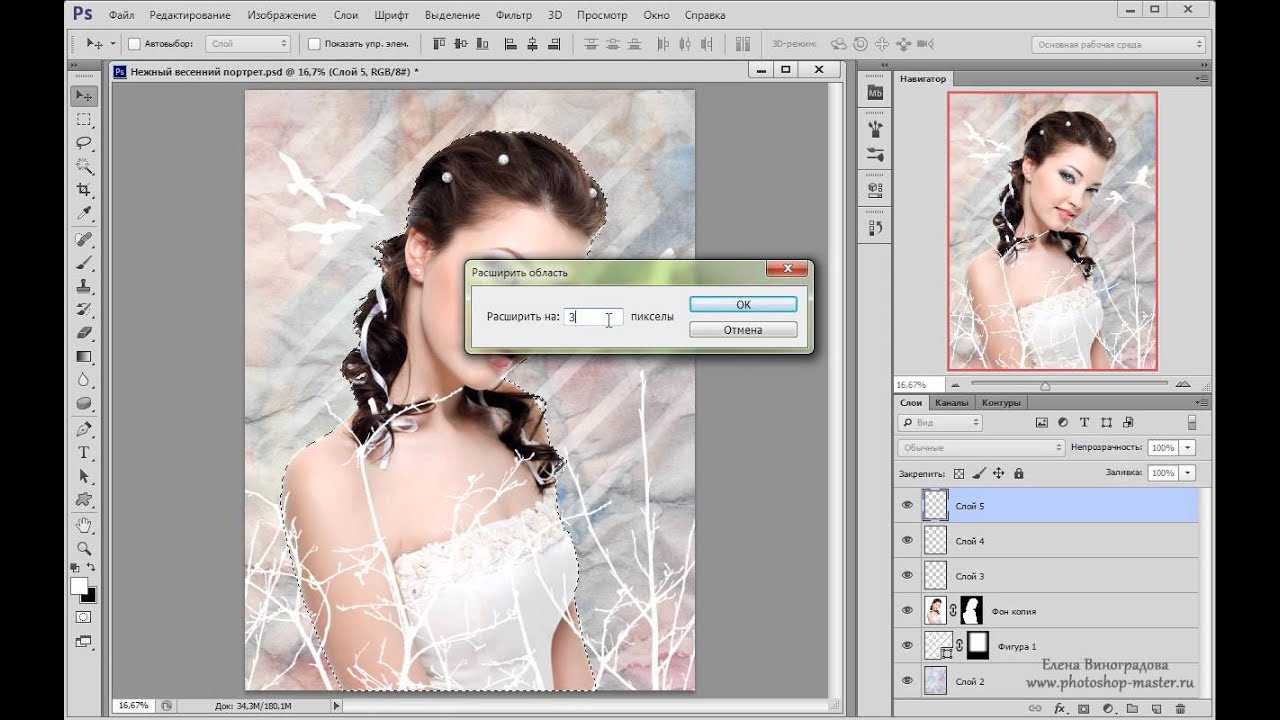Open the blend mode dropdown Обычные
The image size is (1280, 720).
click(981, 448)
